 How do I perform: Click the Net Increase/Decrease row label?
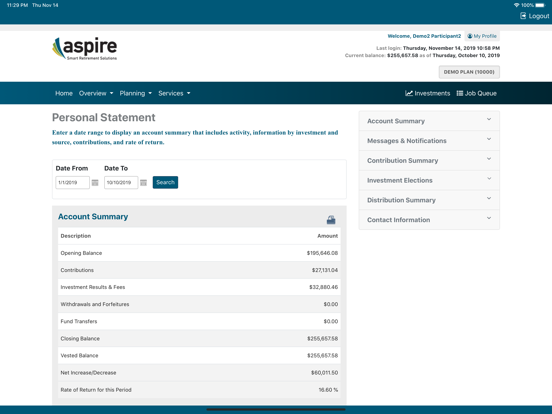pyautogui.click(x=88, y=372)
